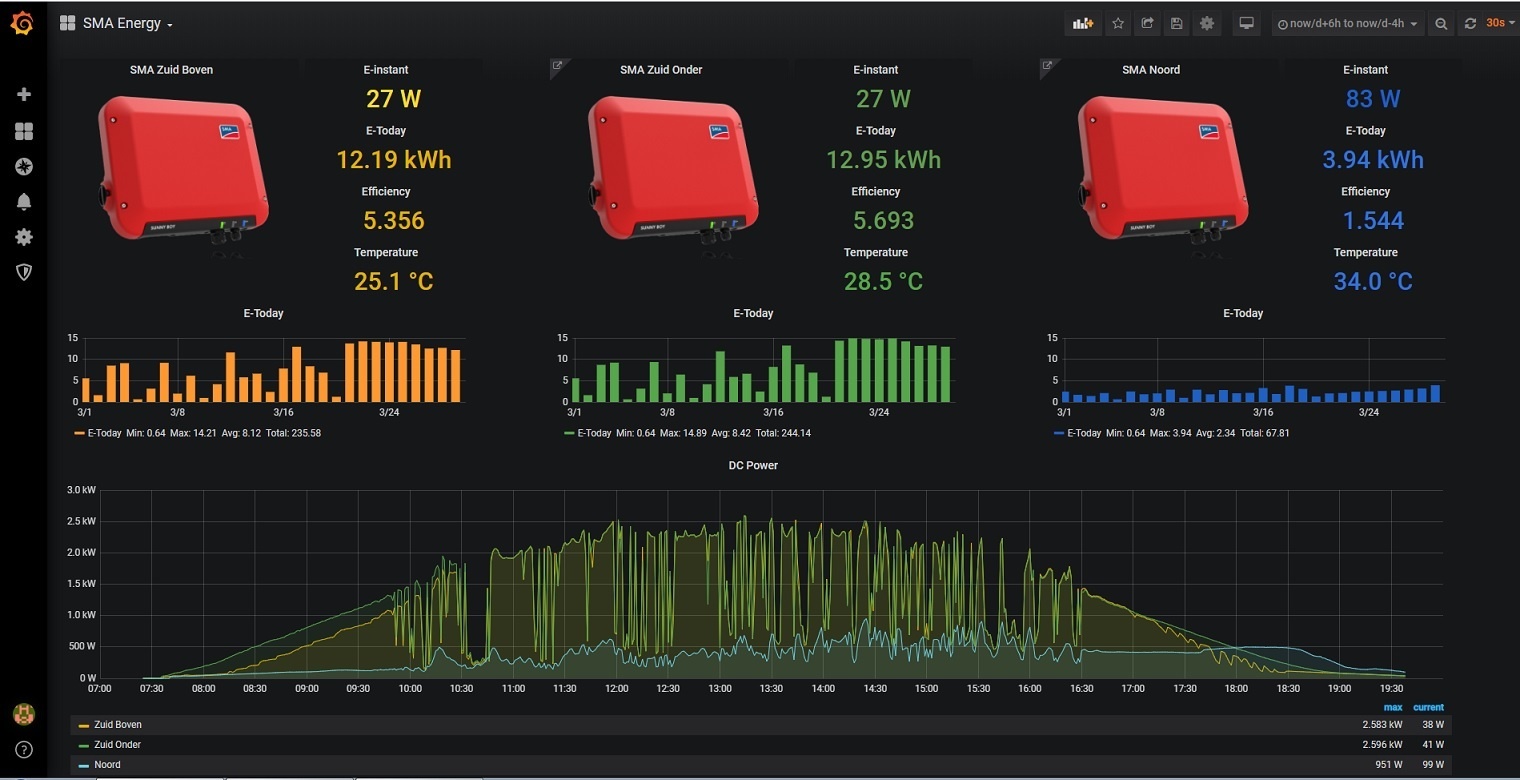Toggle the Zuid Onder series in DC Power legend
The image size is (1520, 780).
[118, 745]
